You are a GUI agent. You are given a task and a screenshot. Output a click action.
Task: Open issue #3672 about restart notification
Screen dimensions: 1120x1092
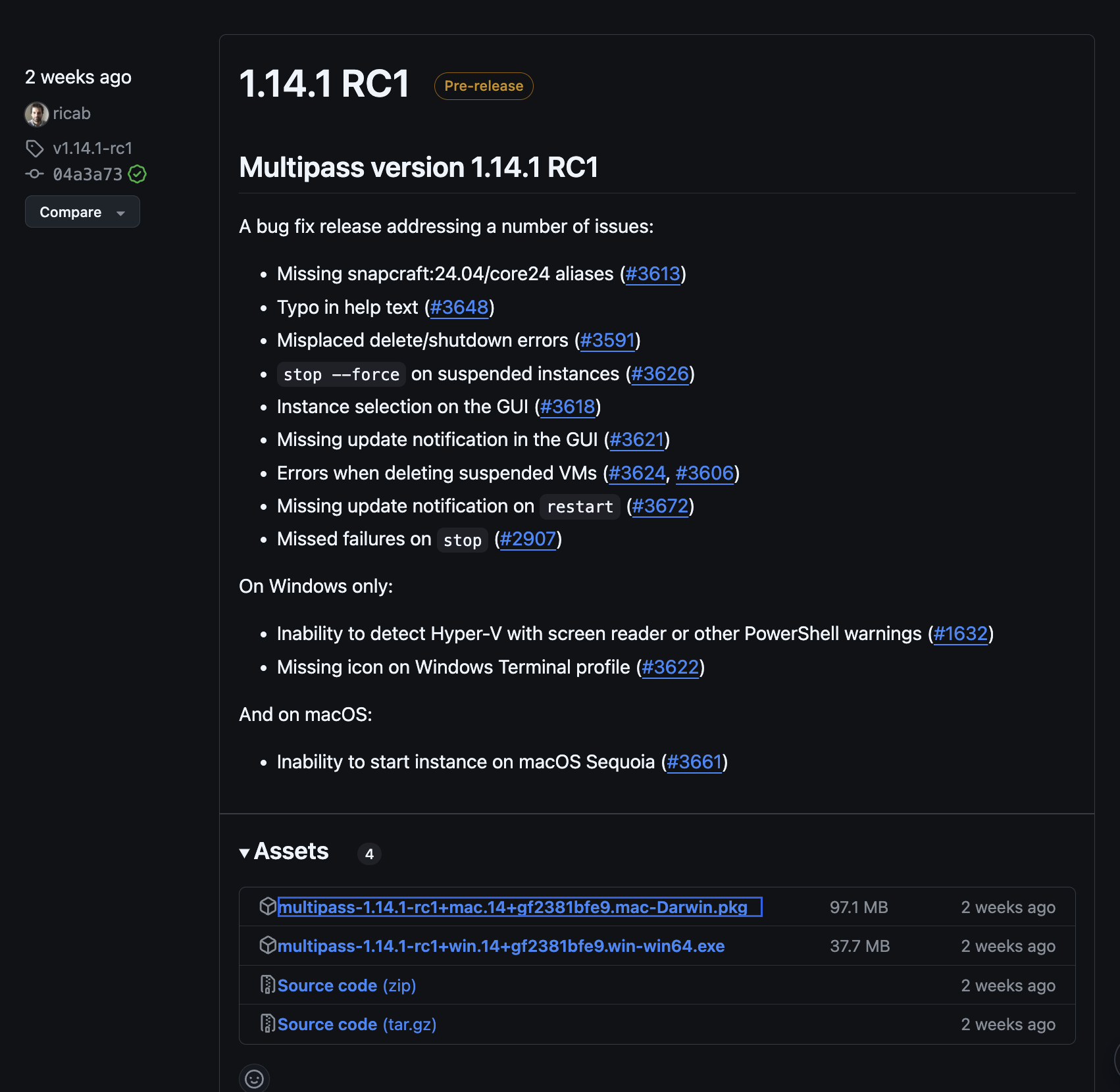coord(660,506)
